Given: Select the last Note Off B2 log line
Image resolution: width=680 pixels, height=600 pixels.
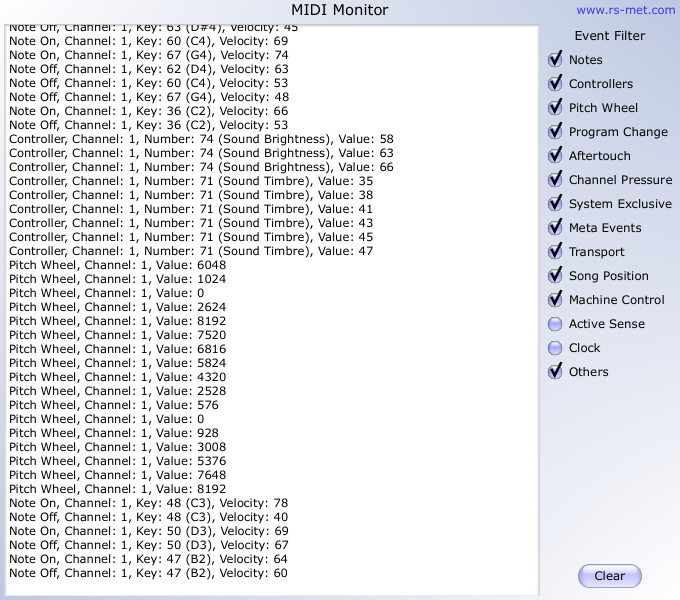Looking at the screenshot, I should pos(148,573).
